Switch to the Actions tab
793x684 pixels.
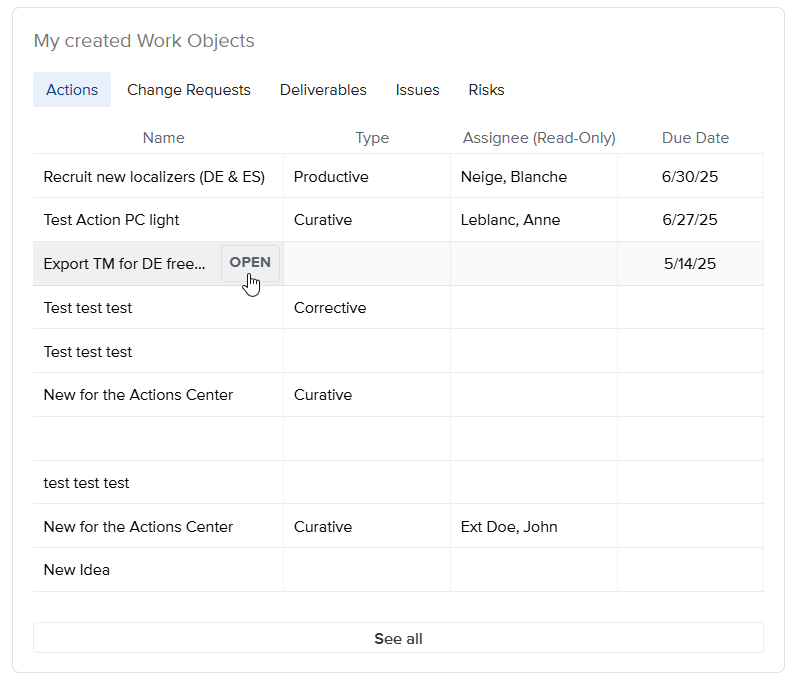pos(72,90)
